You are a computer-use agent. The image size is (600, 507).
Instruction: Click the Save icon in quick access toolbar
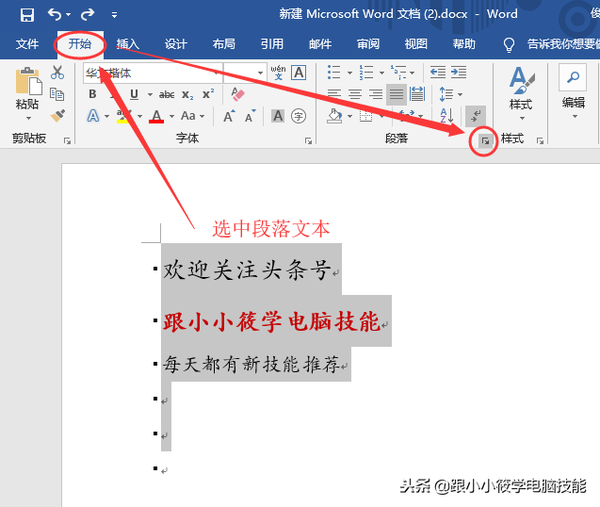click(27, 15)
